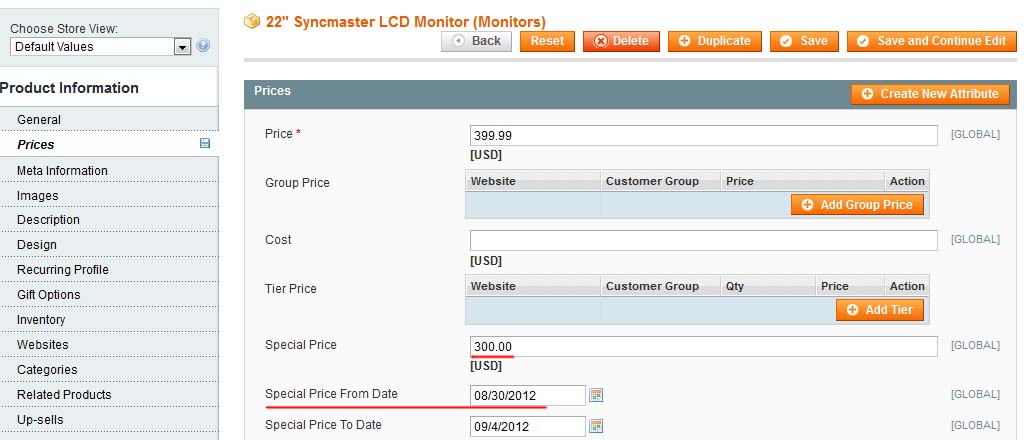Click the Special Price From Date field
This screenshot has height=440, width=1024.
[528, 396]
